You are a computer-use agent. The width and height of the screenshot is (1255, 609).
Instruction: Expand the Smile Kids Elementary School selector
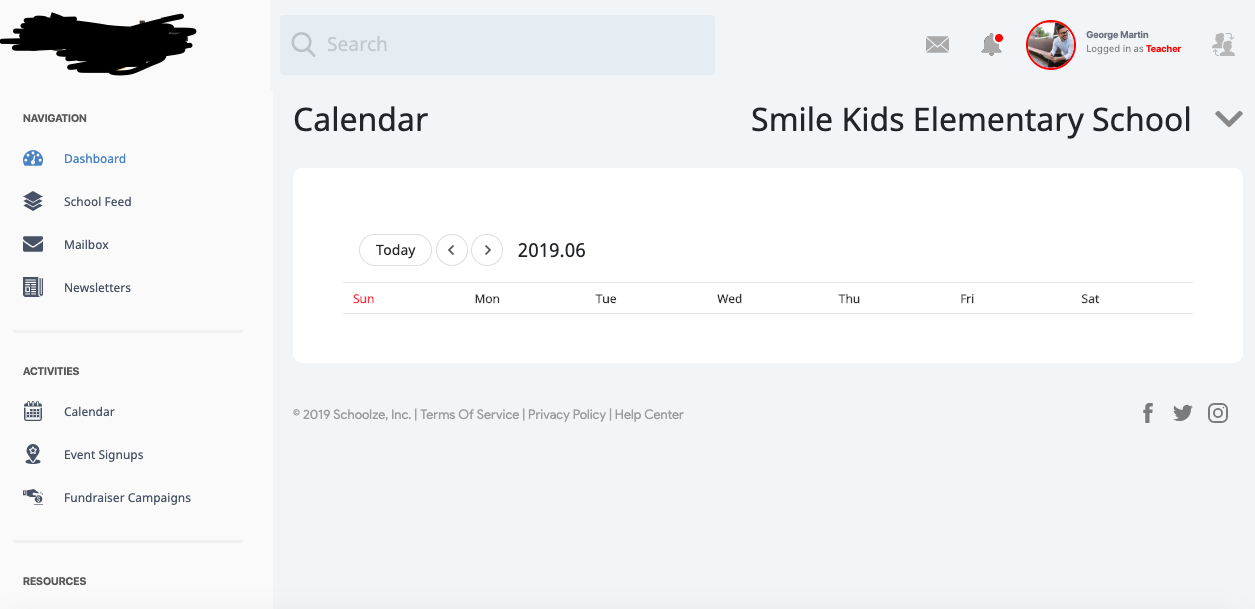[1228, 118]
